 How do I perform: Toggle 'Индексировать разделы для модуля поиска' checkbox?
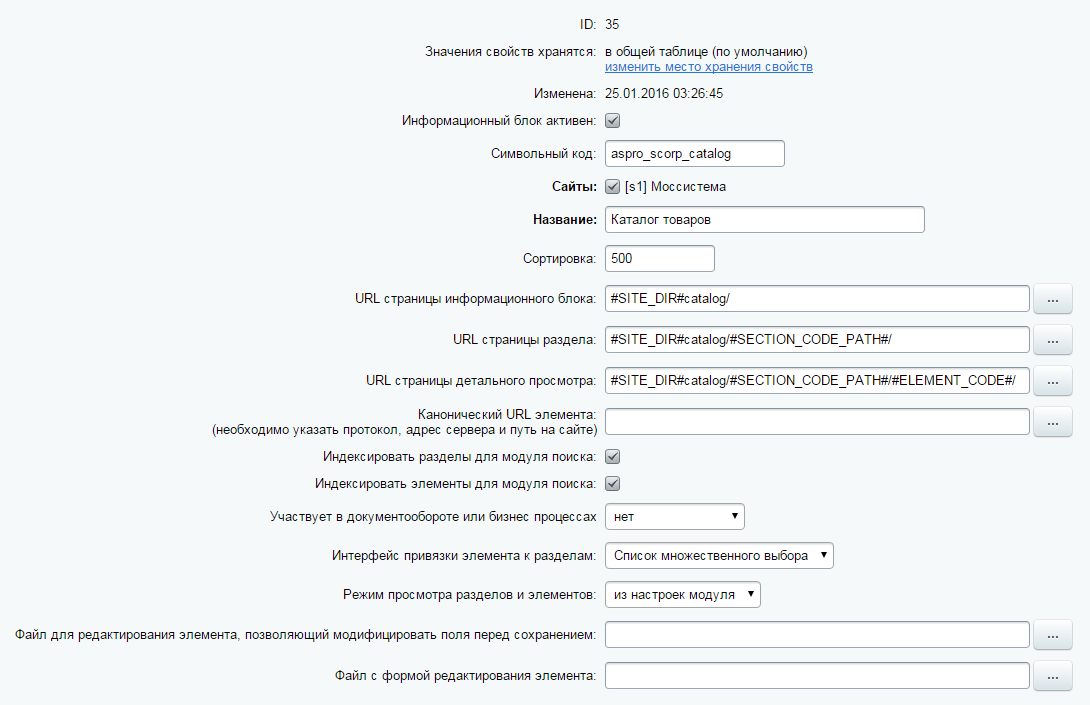pos(613,457)
